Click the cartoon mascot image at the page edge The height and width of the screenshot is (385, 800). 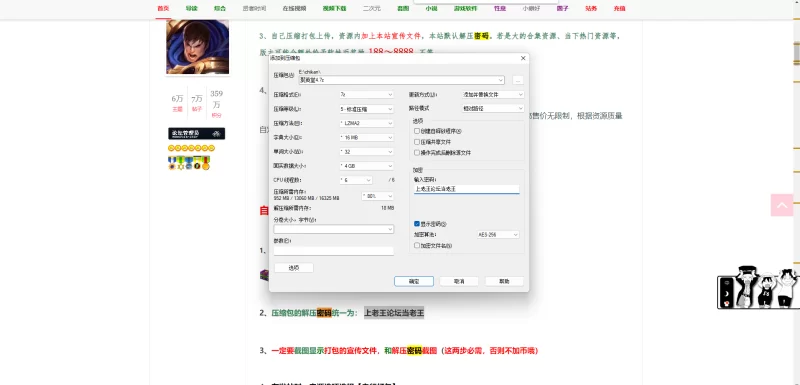click(x=759, y=288)
